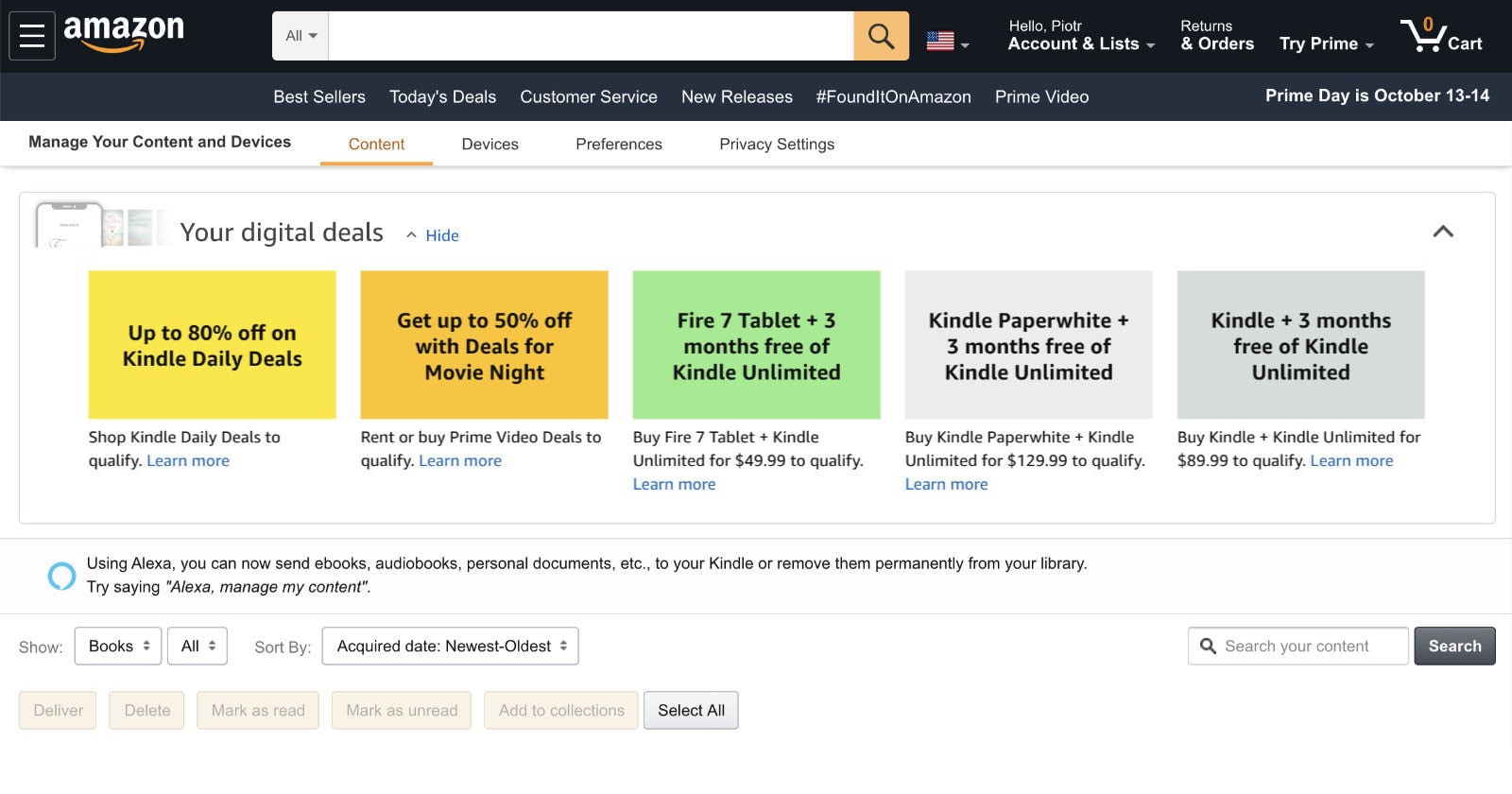Open the language selector flag icon

pyautogui.click(x=942, y=40)
